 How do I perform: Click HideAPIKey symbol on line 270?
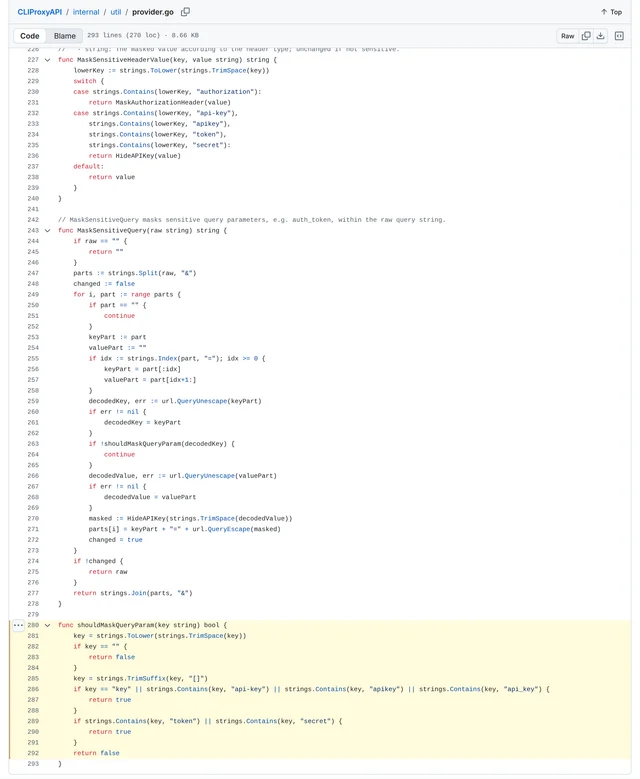(x=146, y=518)
